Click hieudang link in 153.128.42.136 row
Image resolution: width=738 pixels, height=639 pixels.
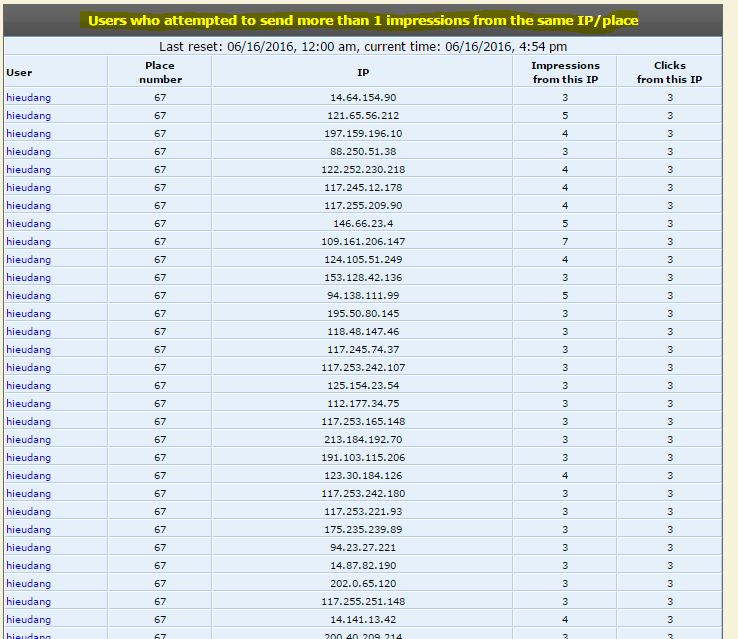(28, 278)
